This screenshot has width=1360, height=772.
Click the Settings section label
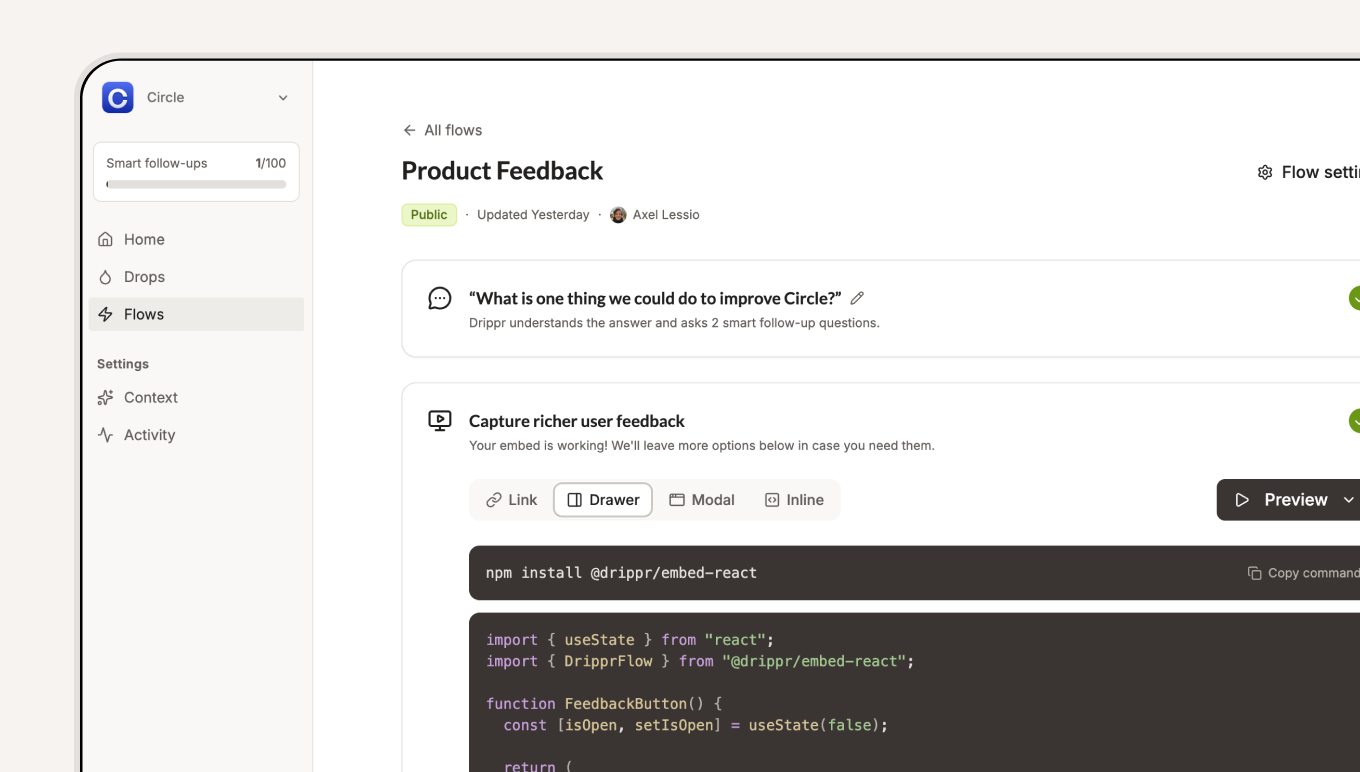click(123, 364)
